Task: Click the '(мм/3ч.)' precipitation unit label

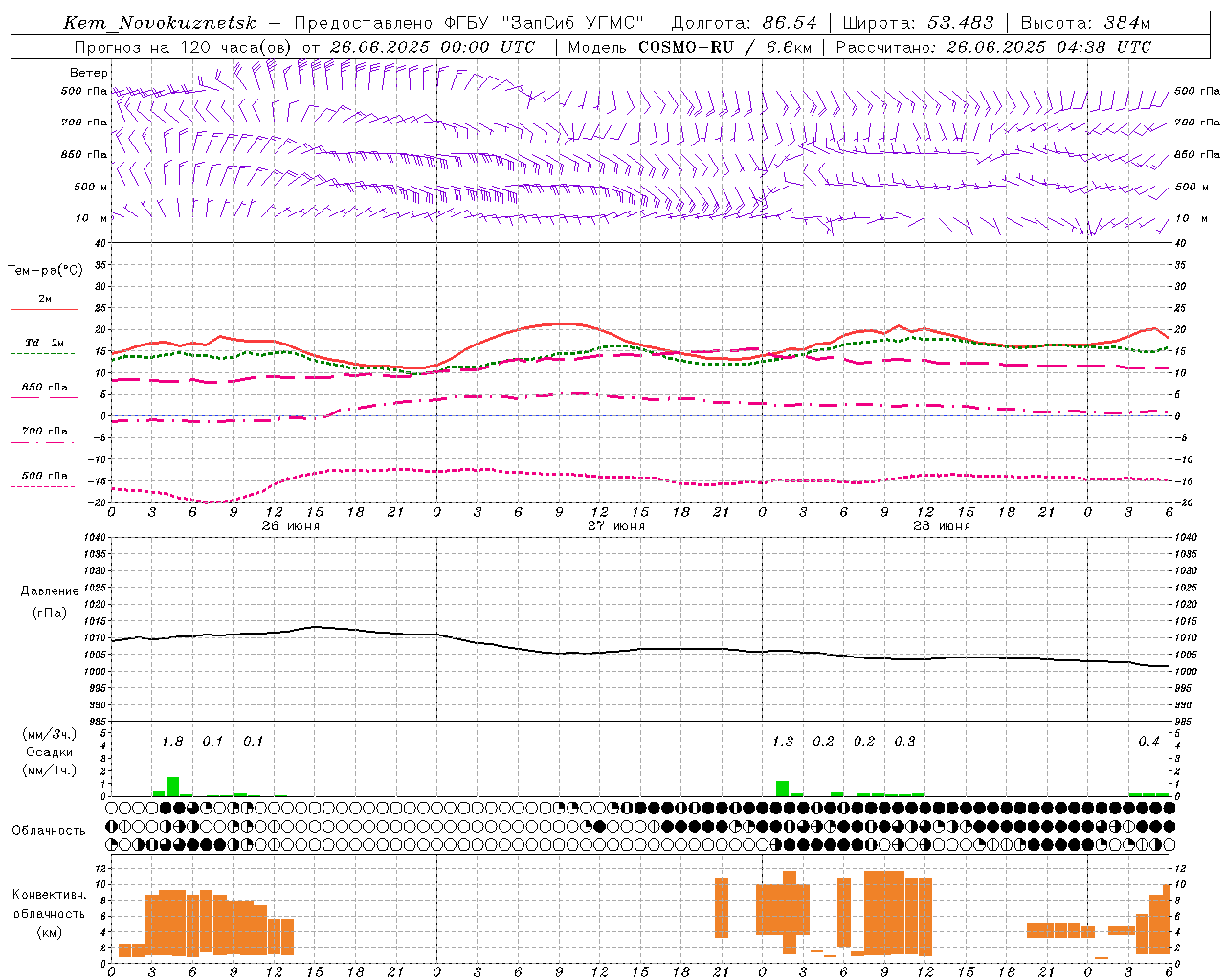Action: pyautogui.click(x=48, y=734)
